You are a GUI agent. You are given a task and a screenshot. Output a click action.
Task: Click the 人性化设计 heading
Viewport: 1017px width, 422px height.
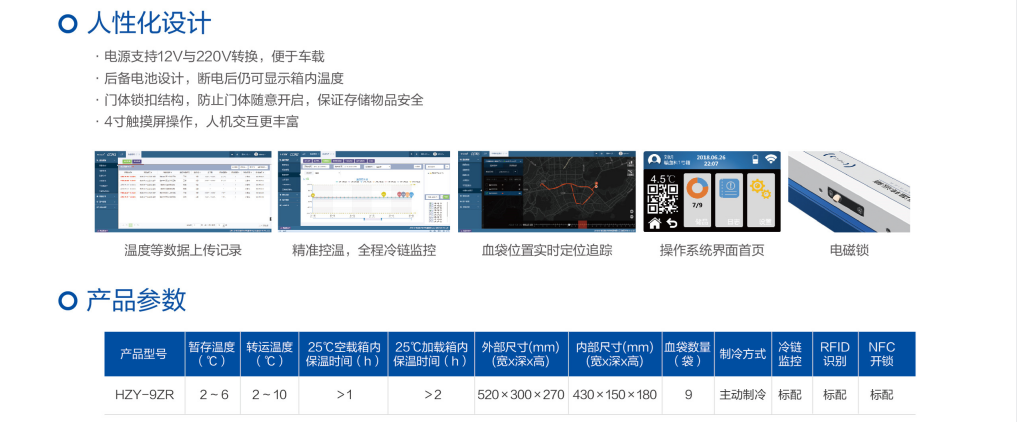pos(149,23)
